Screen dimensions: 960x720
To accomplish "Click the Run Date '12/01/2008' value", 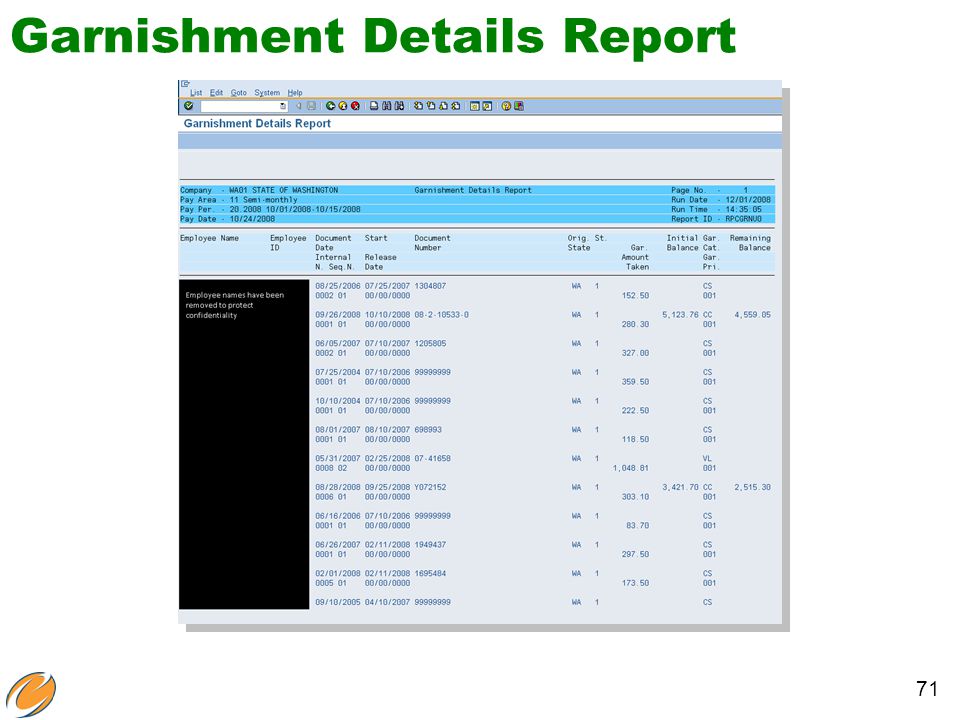I will (748, 200).
